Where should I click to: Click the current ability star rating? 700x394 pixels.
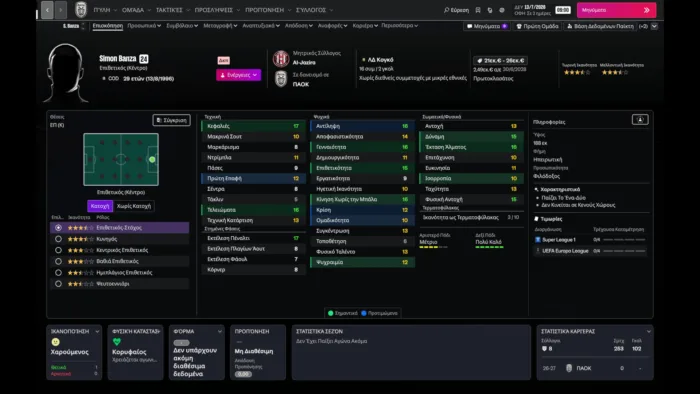pos(577,72)
